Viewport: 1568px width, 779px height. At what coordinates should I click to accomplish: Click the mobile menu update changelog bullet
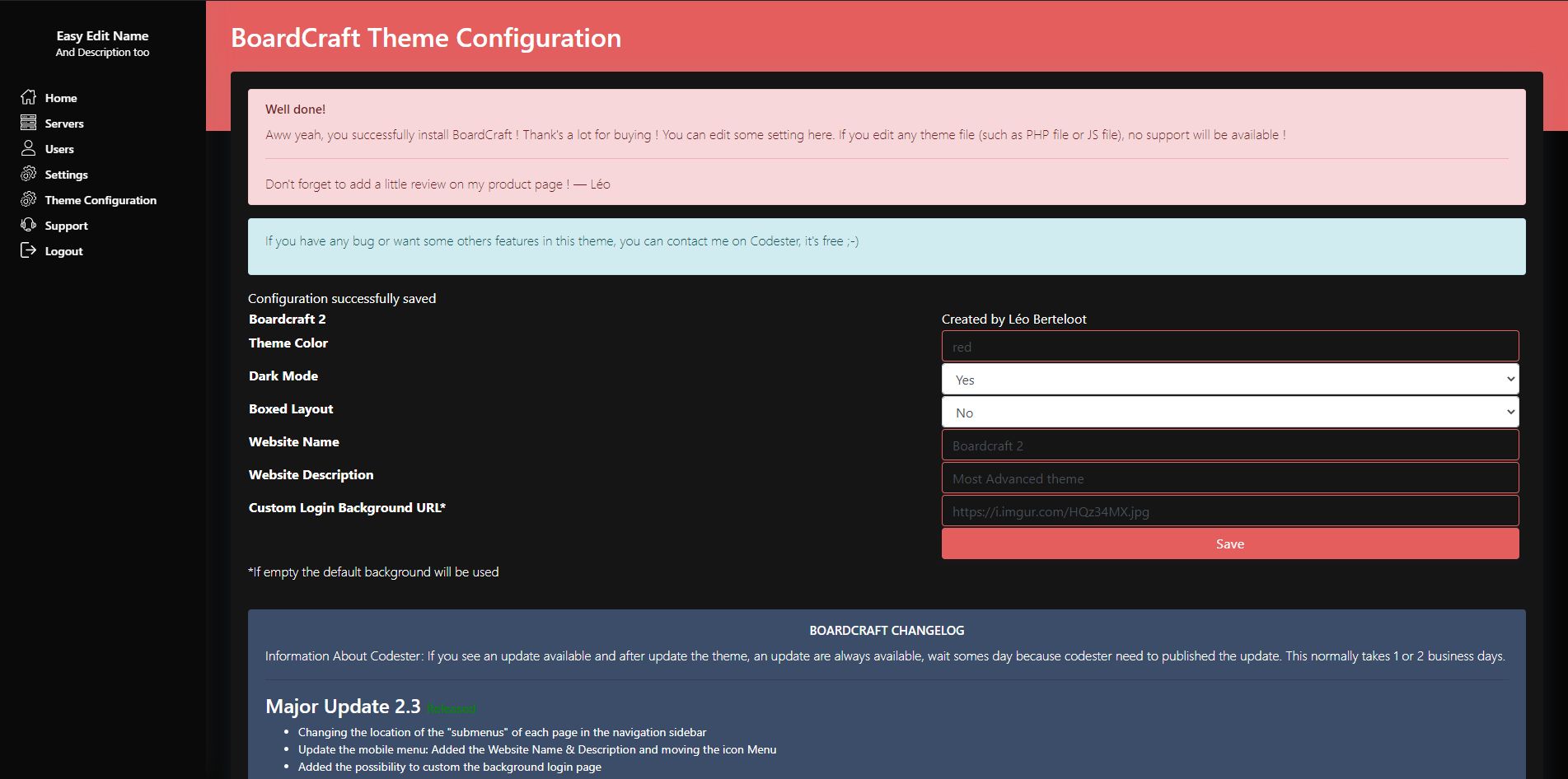(537, 749)
